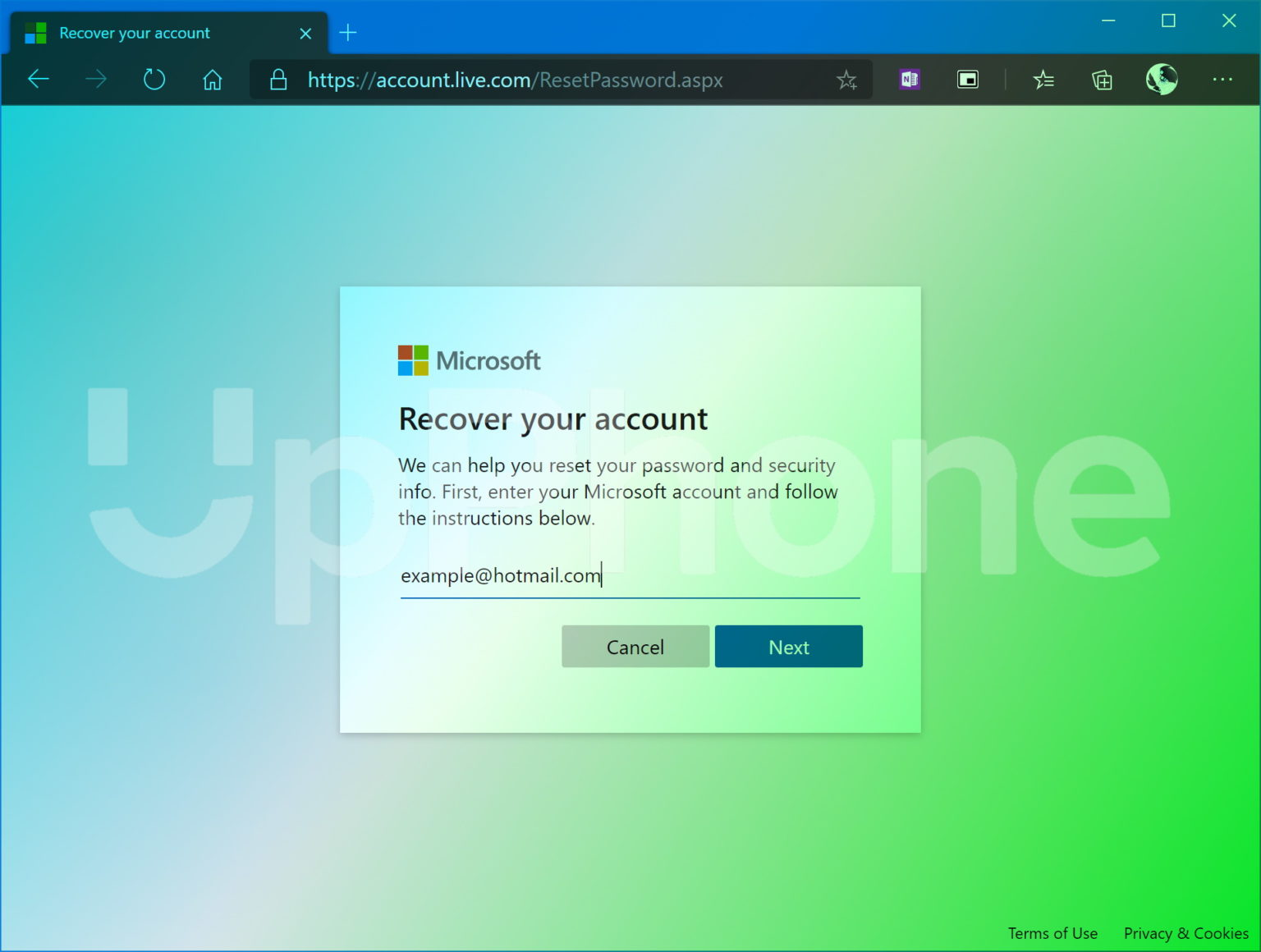The width and height of the screenshot is (1261, 952).
Task: Click the padlock site security icon
Action: point(277,80)
